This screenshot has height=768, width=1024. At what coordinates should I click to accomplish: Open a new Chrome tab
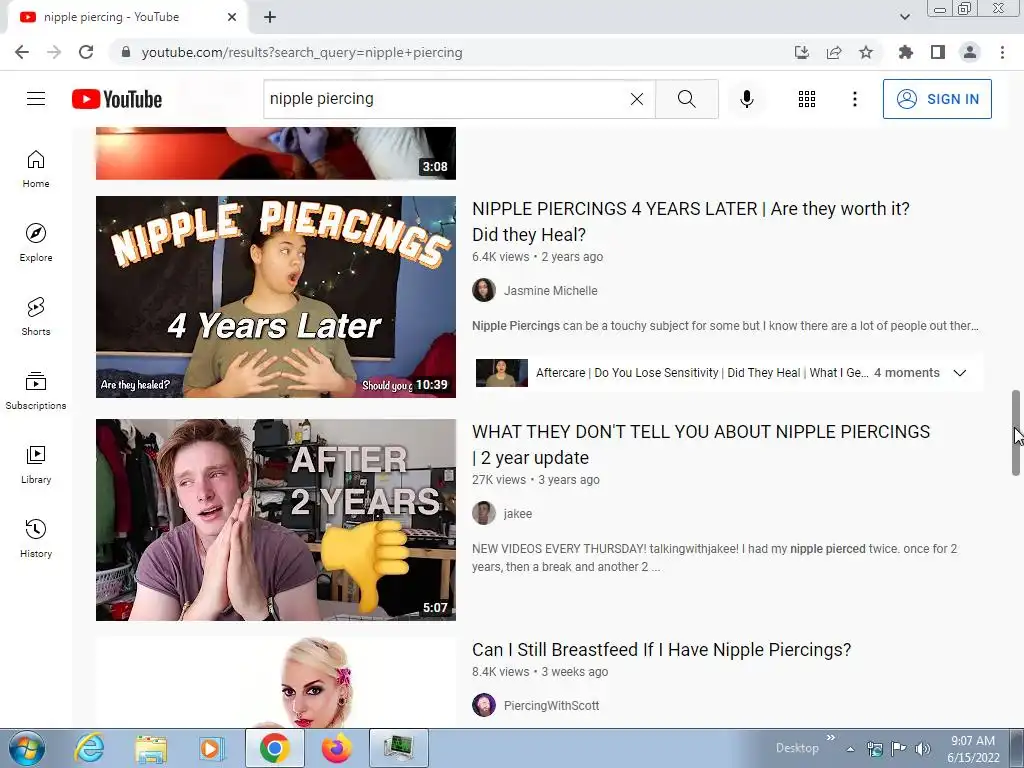(270, 17)
